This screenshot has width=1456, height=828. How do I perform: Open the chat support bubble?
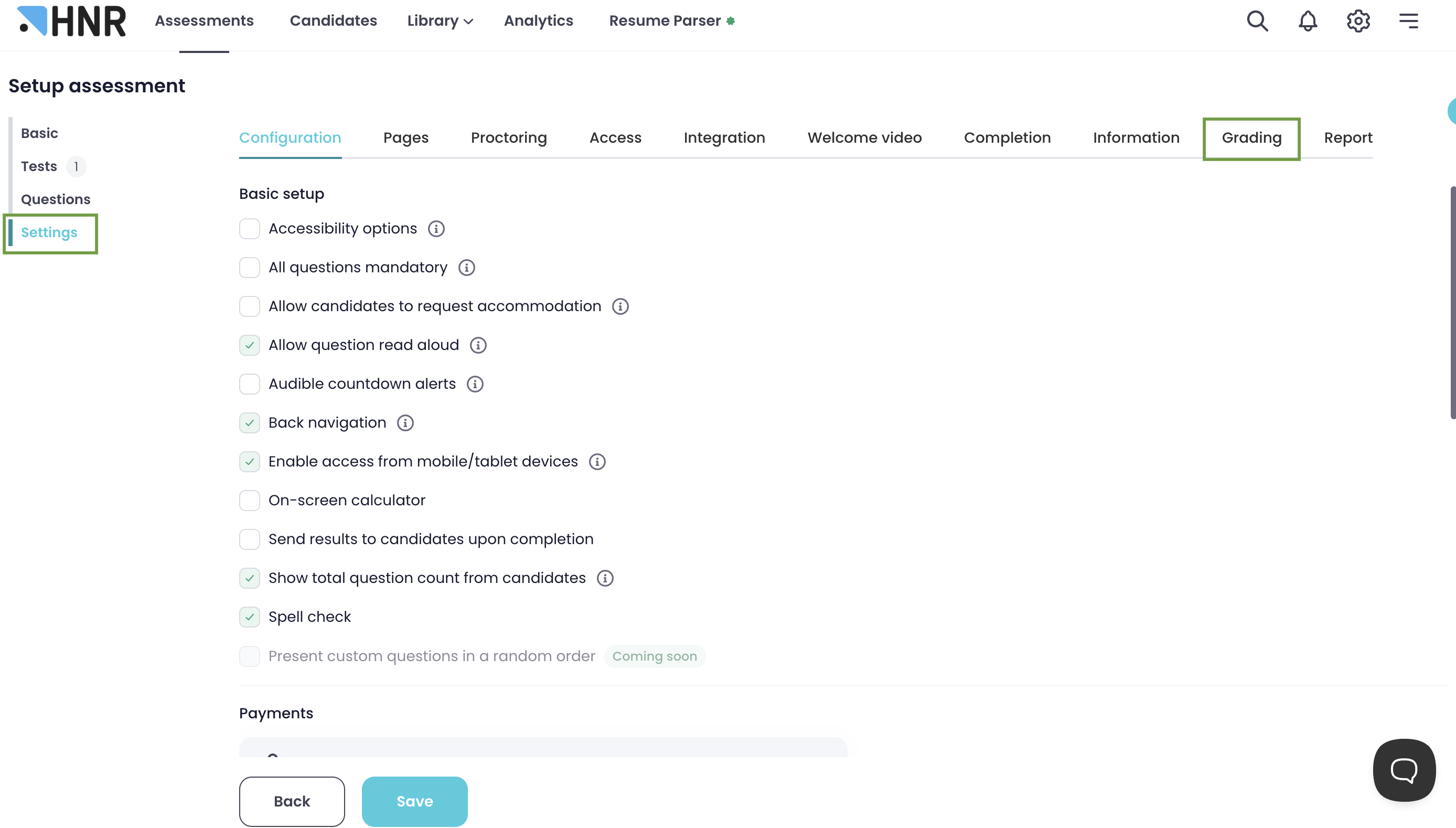click(x=1404, y=770)
